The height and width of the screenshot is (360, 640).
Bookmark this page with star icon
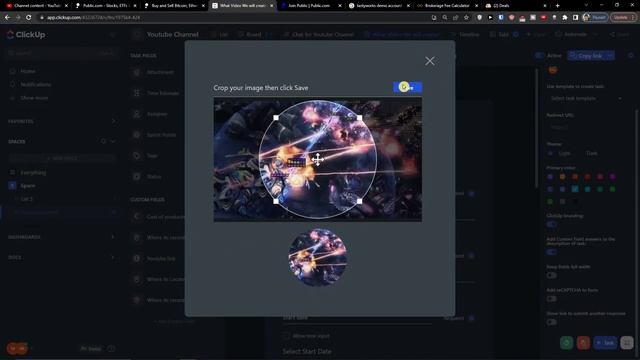pos(467,18)
